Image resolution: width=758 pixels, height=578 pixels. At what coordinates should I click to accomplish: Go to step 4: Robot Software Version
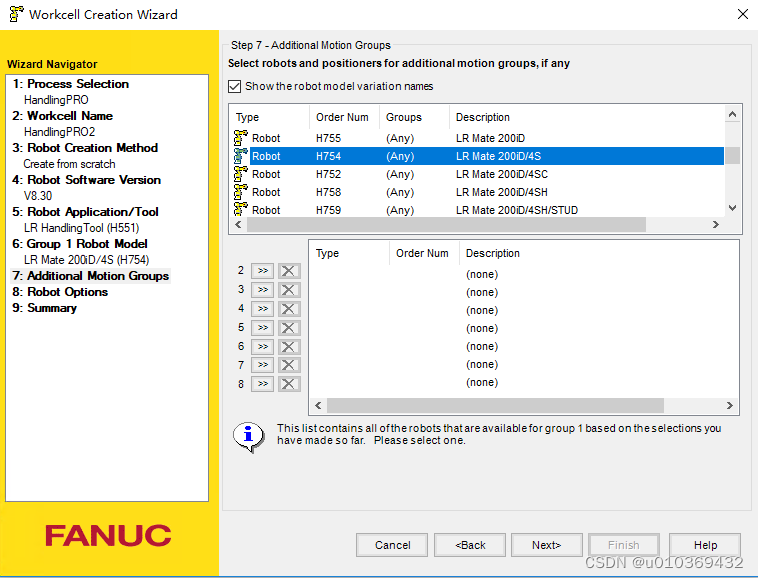pos(87,180)
